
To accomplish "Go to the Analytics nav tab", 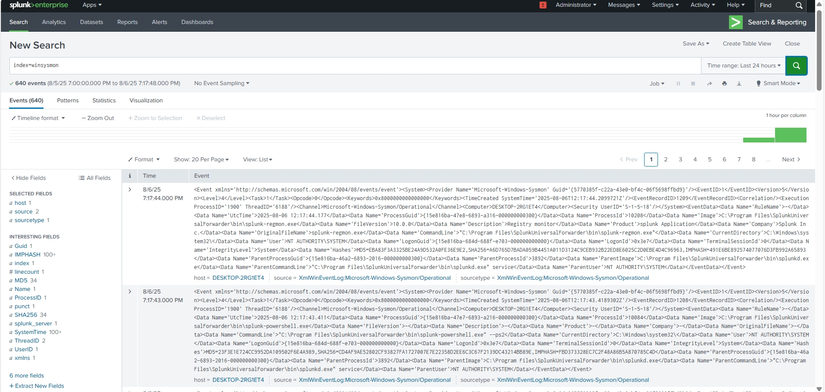I will tap(54, 23).
